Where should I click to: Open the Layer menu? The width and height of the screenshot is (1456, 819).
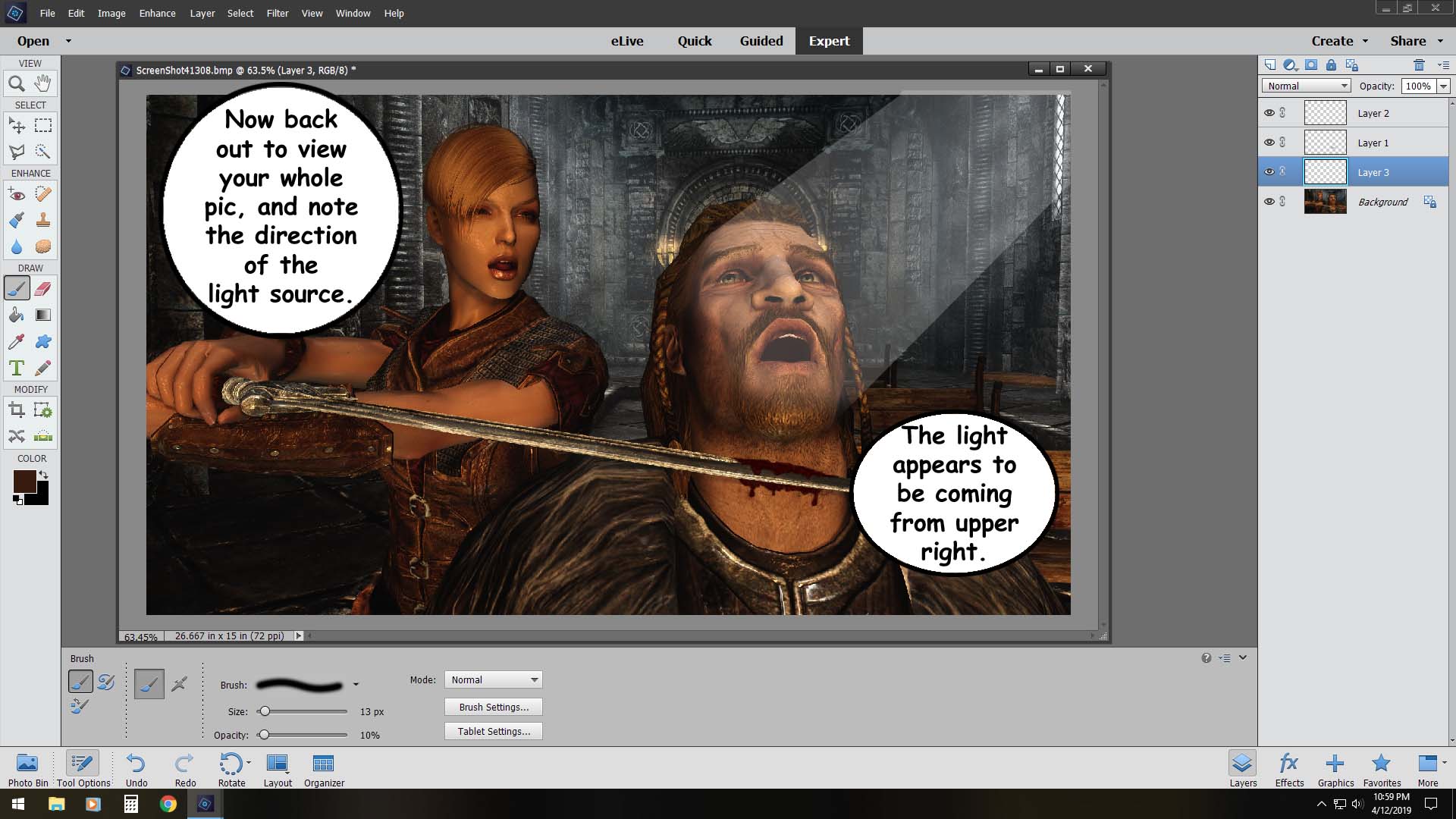(202, 13)
